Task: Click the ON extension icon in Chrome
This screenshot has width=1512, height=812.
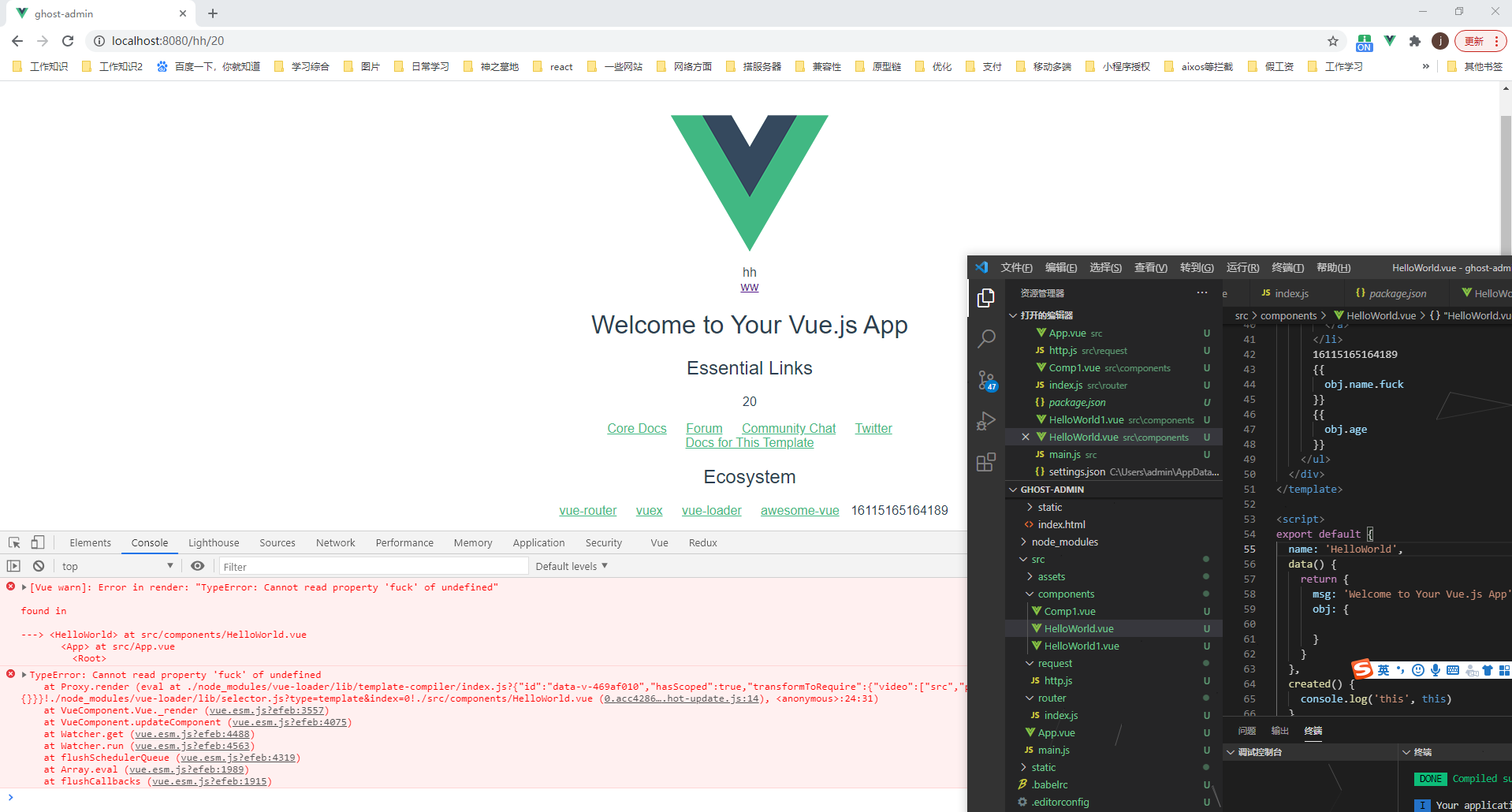Action: pos(1365,43)
